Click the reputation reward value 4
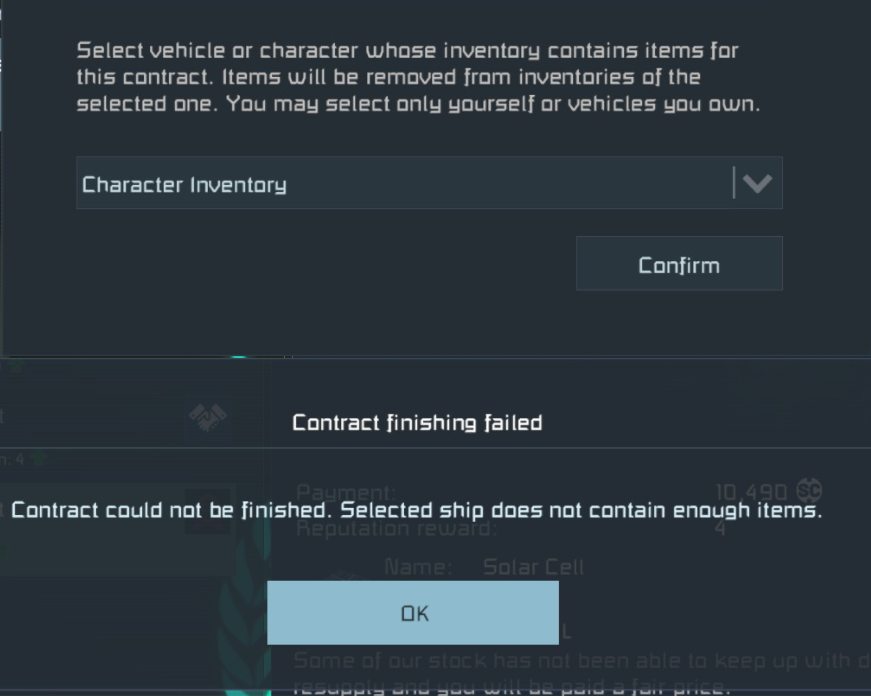Viewport: 871px width, 696px height. click(720, 528)
